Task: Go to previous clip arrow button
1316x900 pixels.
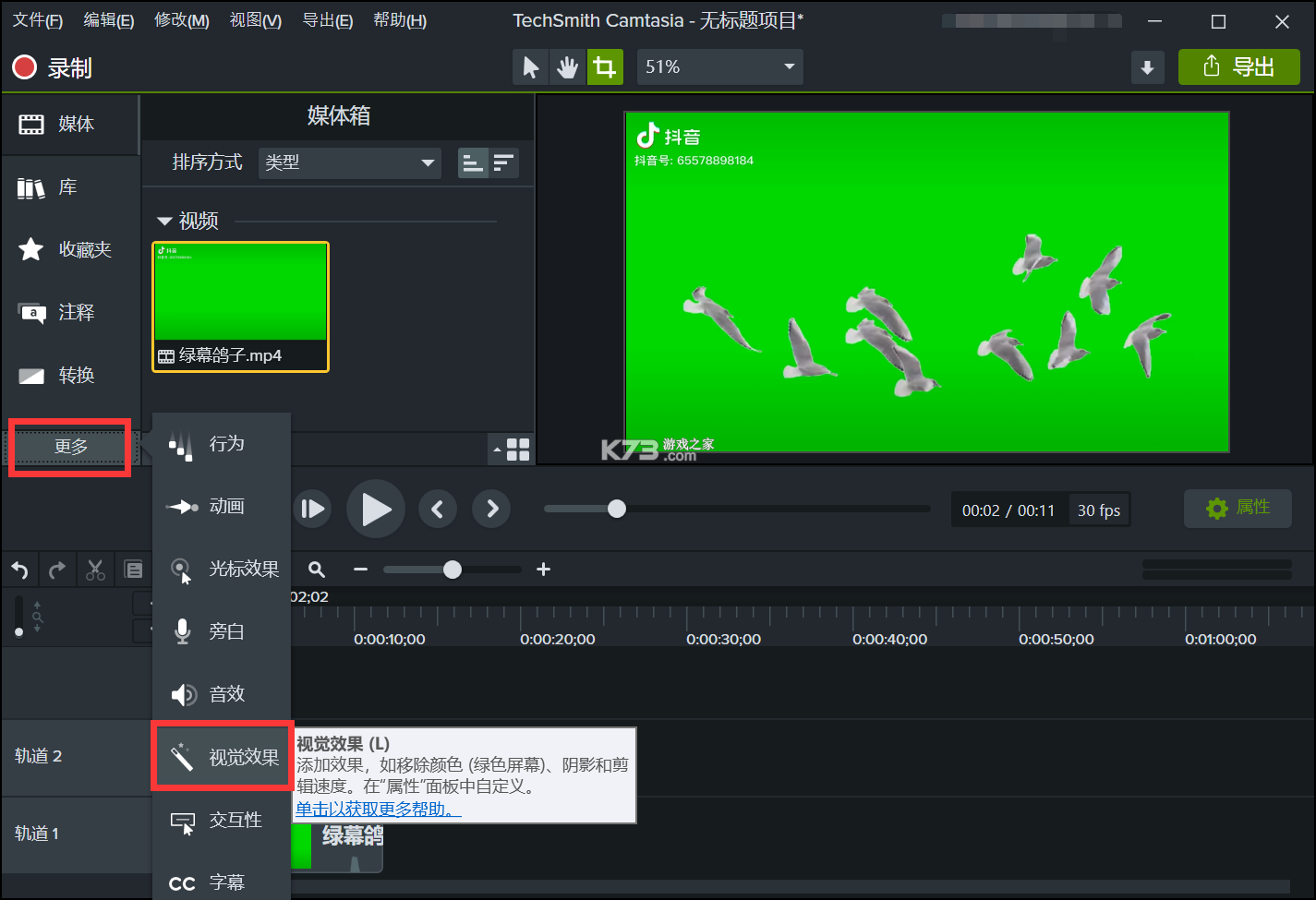Action: 438,509
